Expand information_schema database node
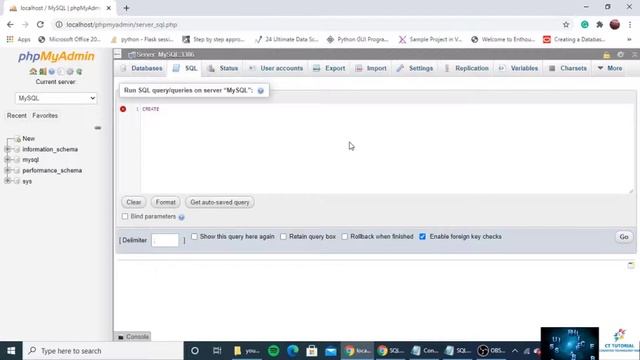 [x=7, y=149]
